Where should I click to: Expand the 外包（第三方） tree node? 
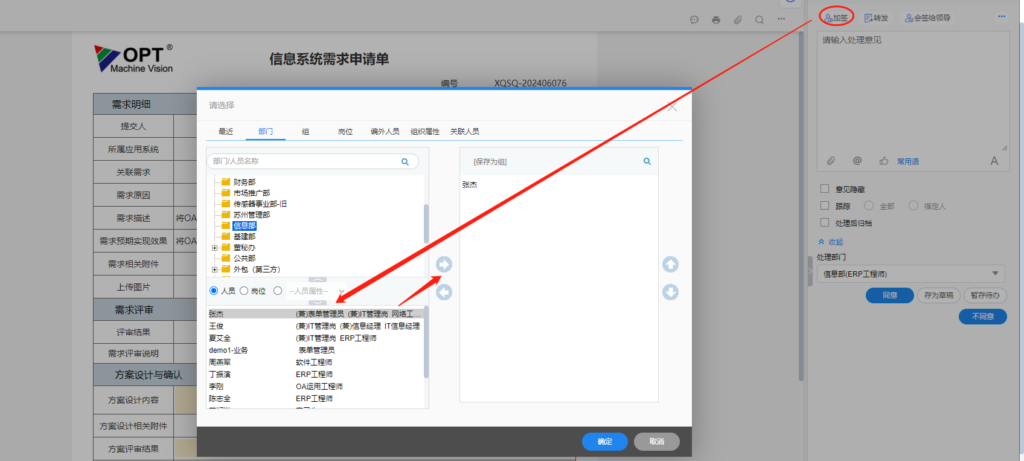[x=214, y=270]
